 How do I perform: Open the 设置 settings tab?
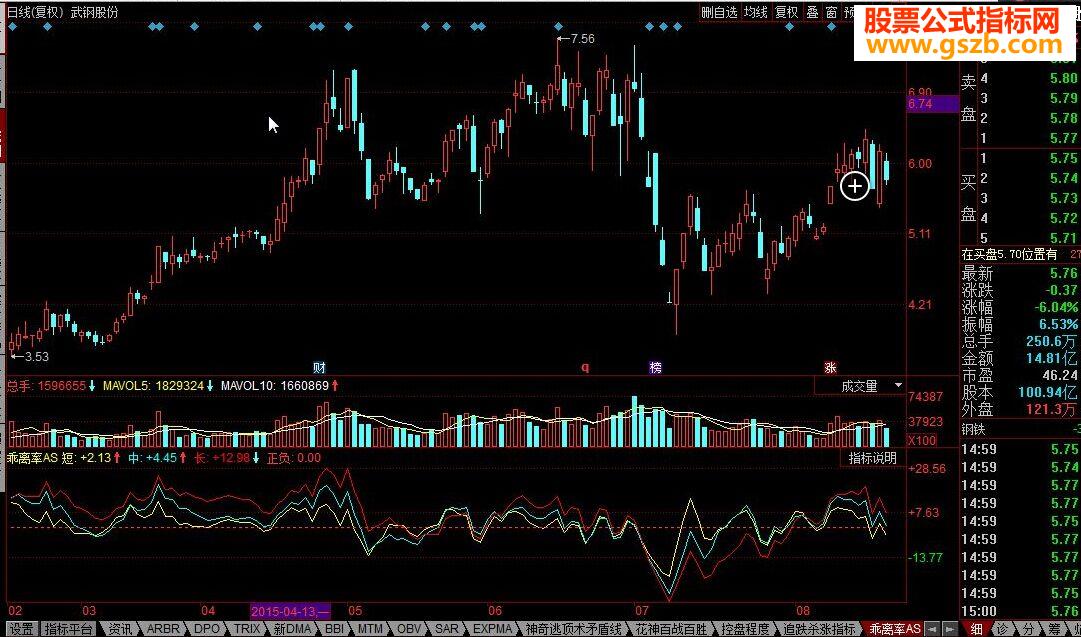coord(21,629)
